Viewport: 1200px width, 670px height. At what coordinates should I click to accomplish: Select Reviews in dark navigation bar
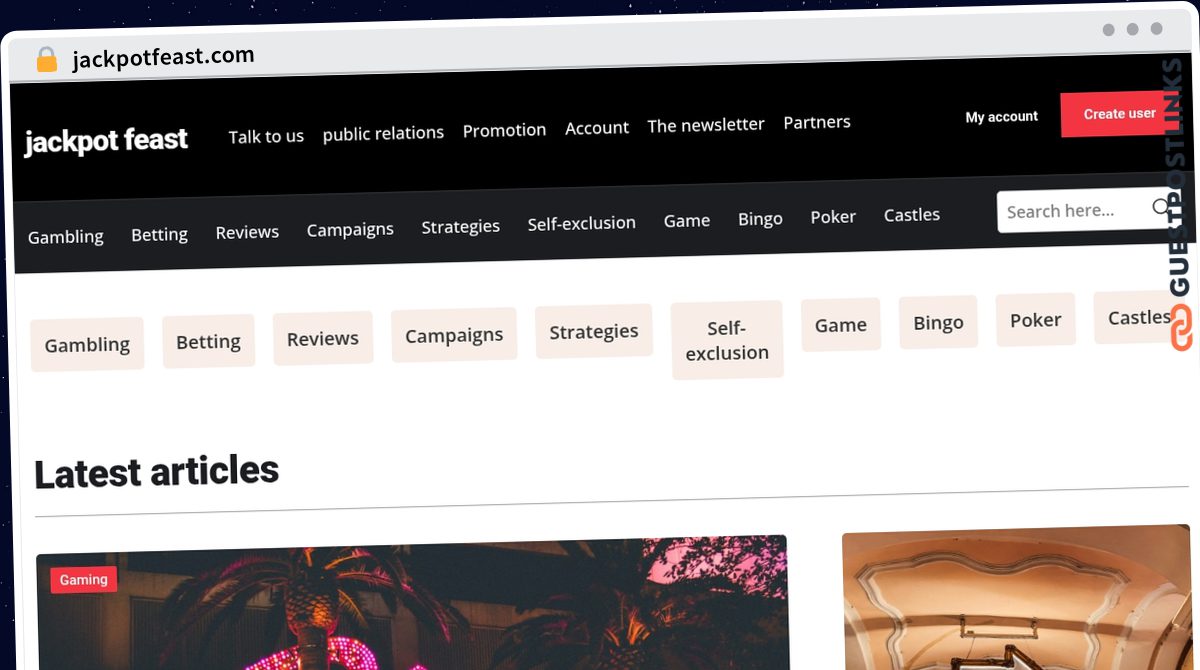247,232
